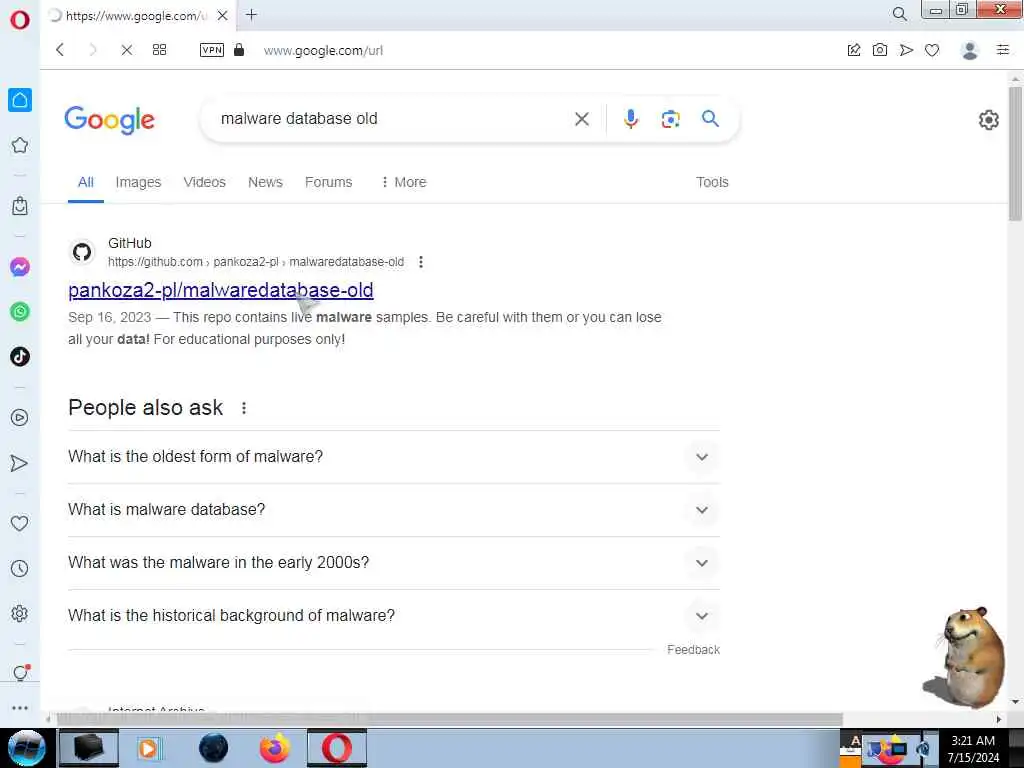Expand 'What is malware database?' question
This screenshot has width=1024, height=768.
click(394, 509)
